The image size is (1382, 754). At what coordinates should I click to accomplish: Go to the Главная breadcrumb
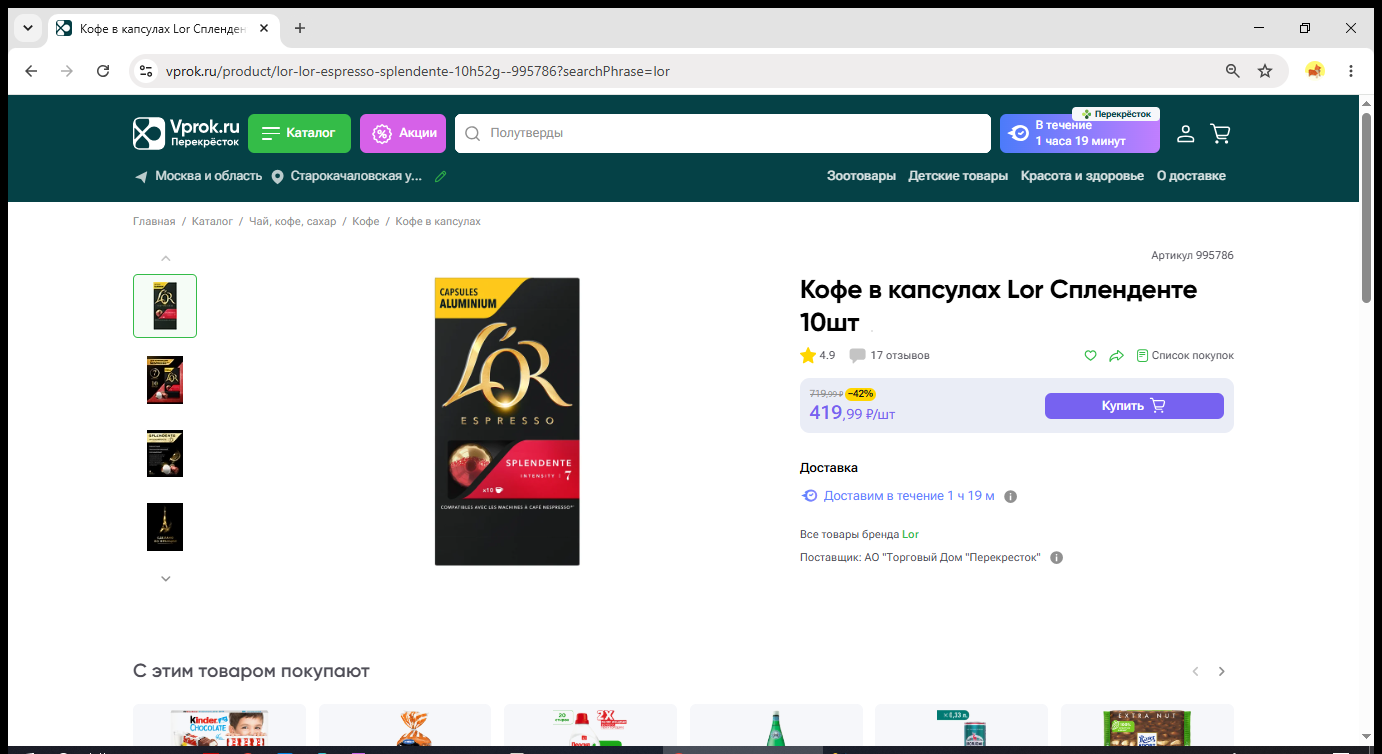(x=154, y=221)
